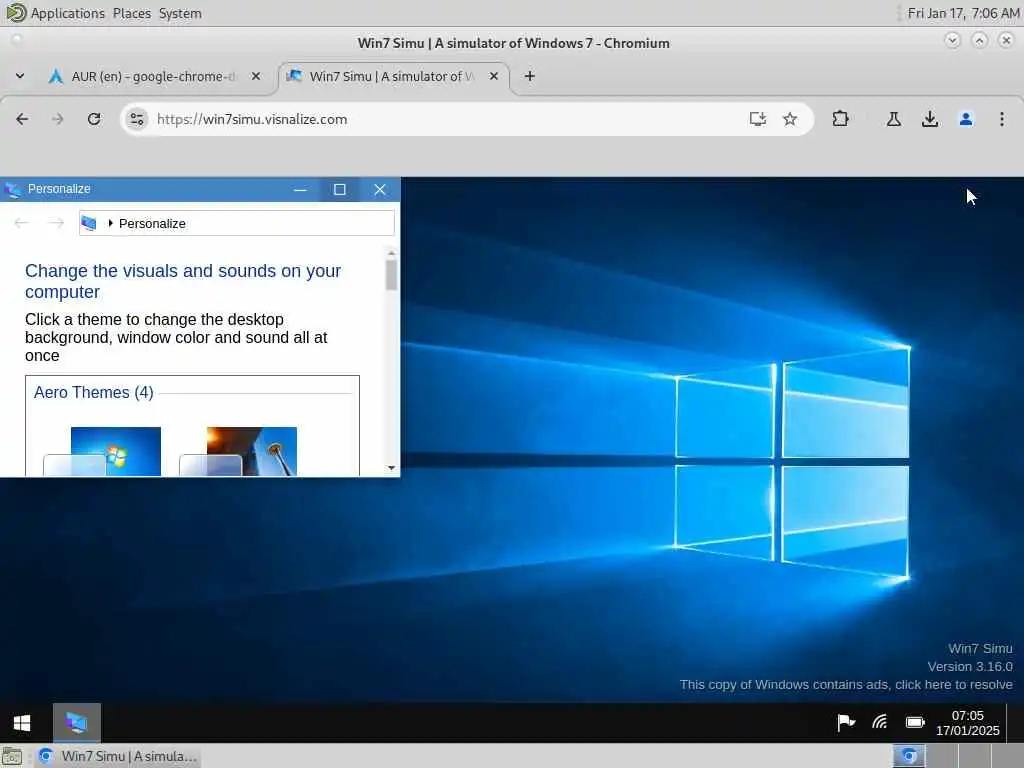Click the URL field win7simu.visnalize.com
The height and width of the screenshot is (768, 1024).
coord(251,119)
